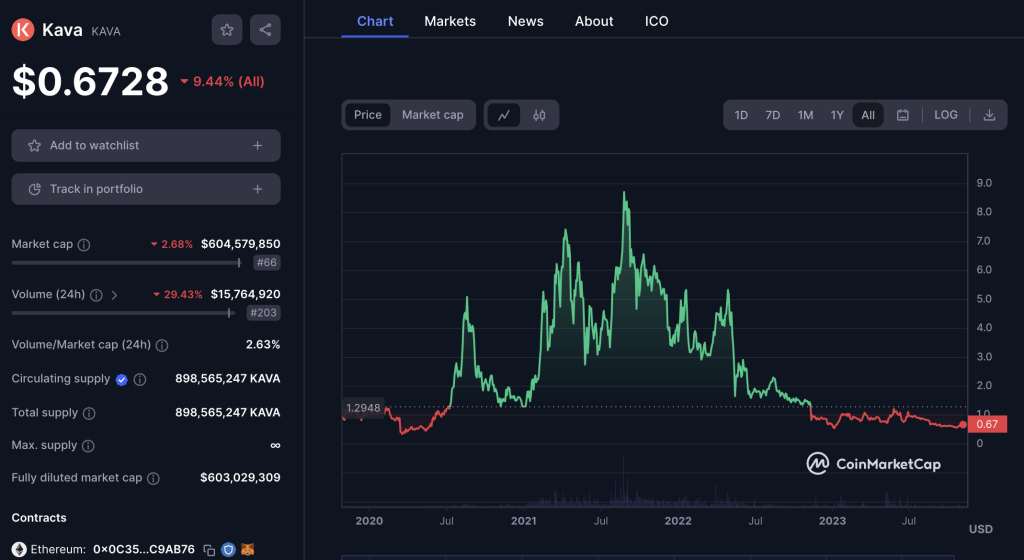Screen dimensions: 1024x560
Task: Click the Ethereum contract address 0x0C35...C9AB76
Action: point(144,550)
